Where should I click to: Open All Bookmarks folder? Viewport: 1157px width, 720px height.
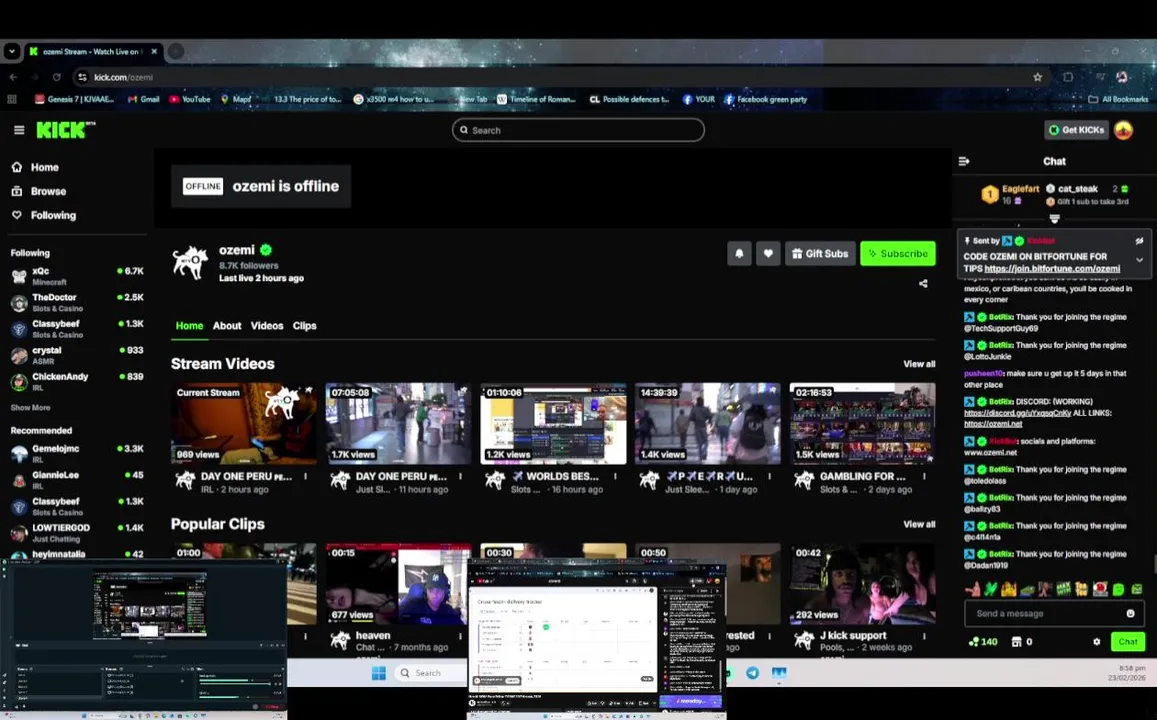tap(1118, 99)
